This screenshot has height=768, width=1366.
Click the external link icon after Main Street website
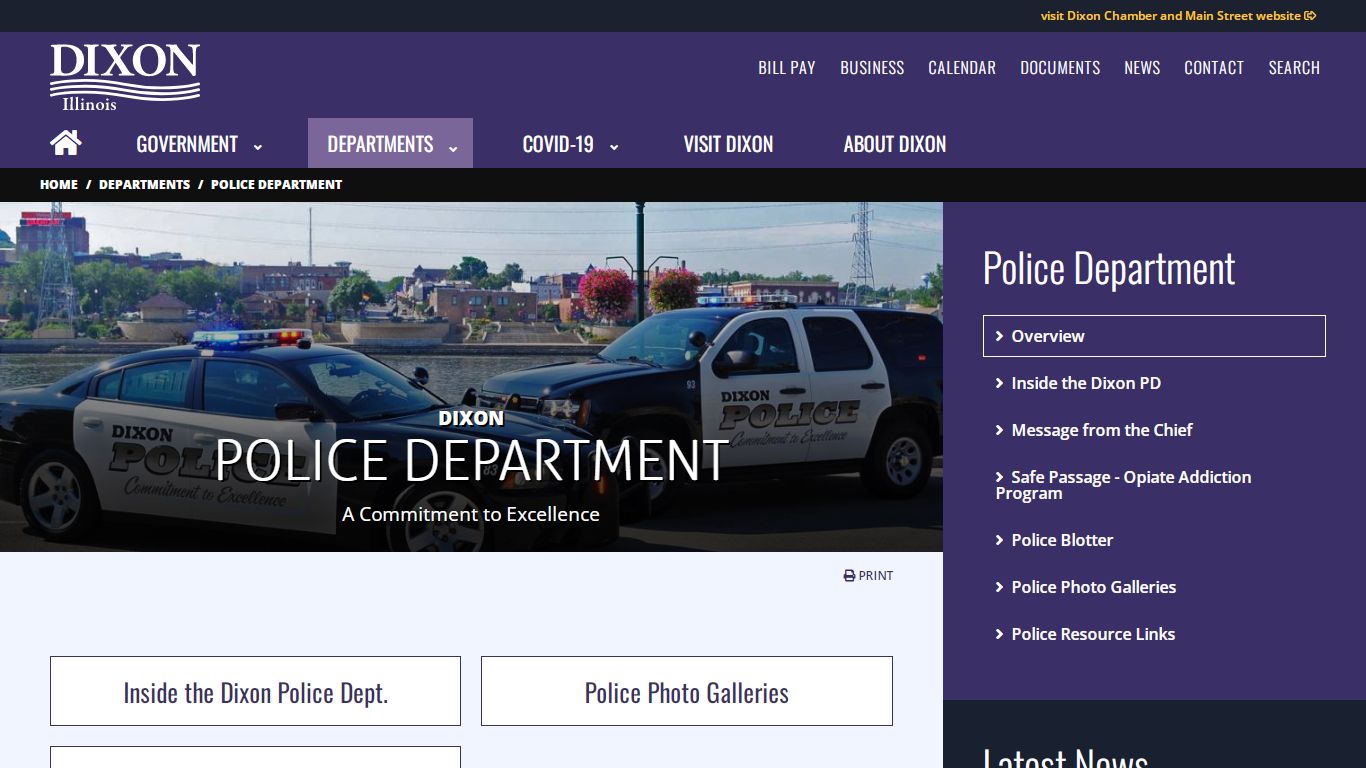tap(1311, 16)
